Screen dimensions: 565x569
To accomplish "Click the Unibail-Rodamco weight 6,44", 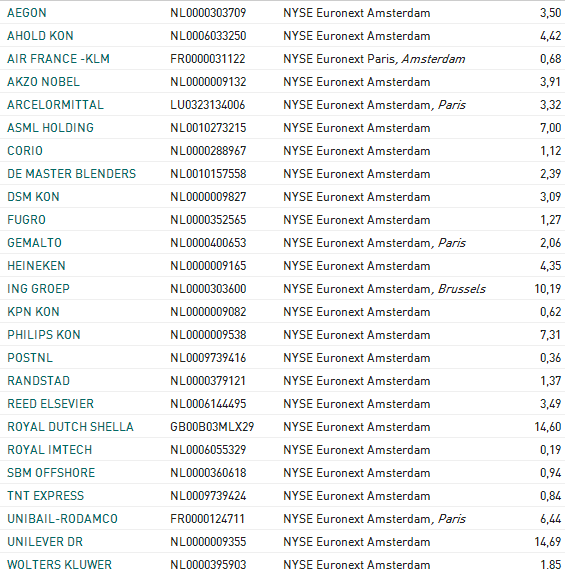I will point(551,519).
